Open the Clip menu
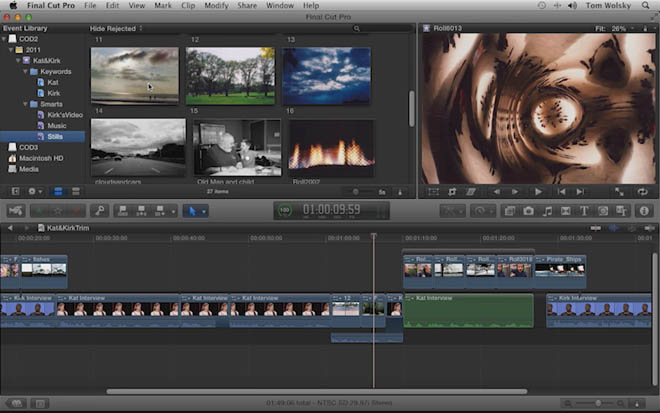Screen dimensions: 660x413 point(188,5)
